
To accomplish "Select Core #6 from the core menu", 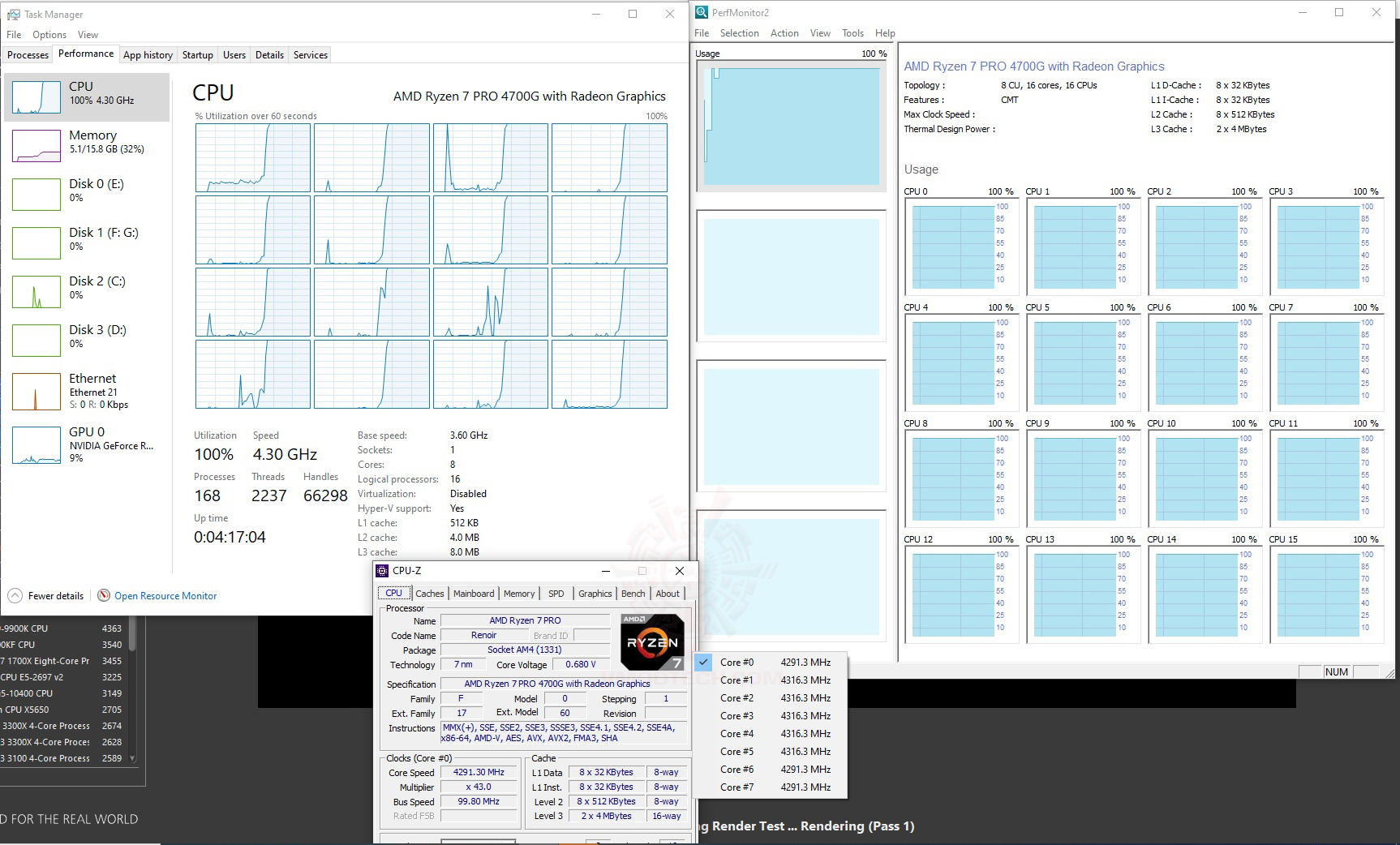I will pyautogui.click(x=771, y=770).
